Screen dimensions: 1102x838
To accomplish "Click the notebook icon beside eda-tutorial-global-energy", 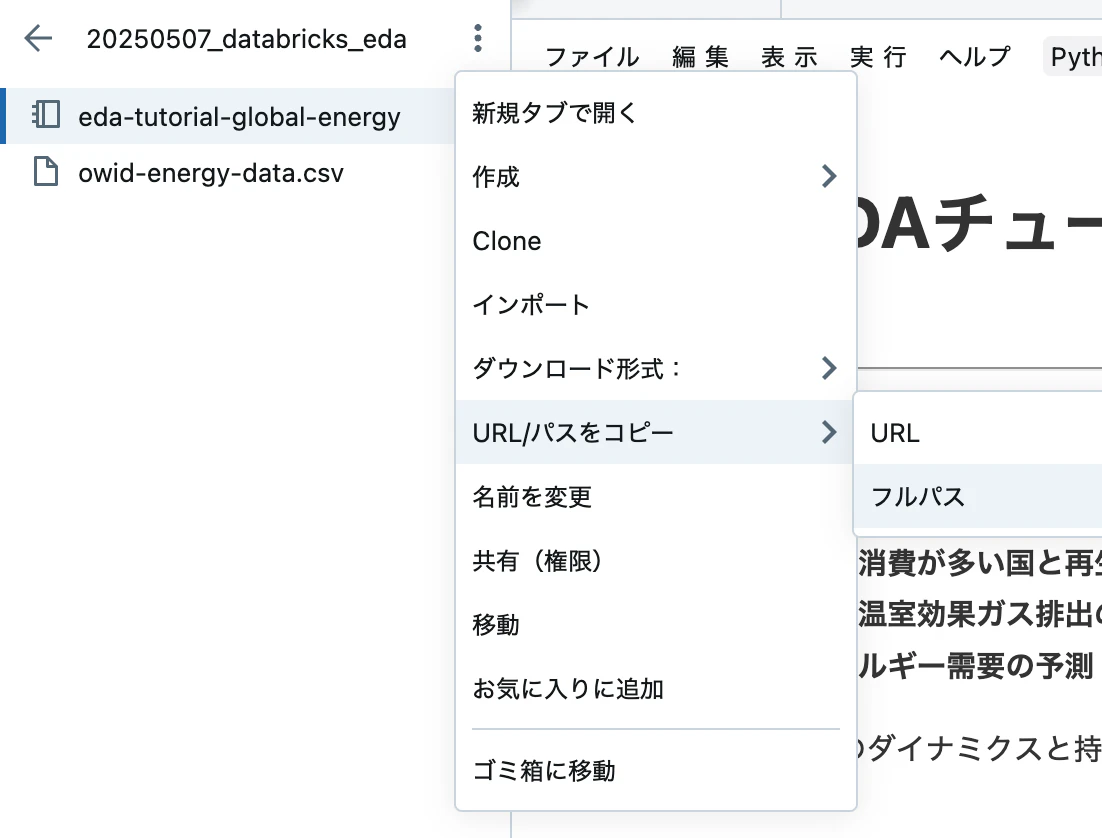I will point(46,115).
